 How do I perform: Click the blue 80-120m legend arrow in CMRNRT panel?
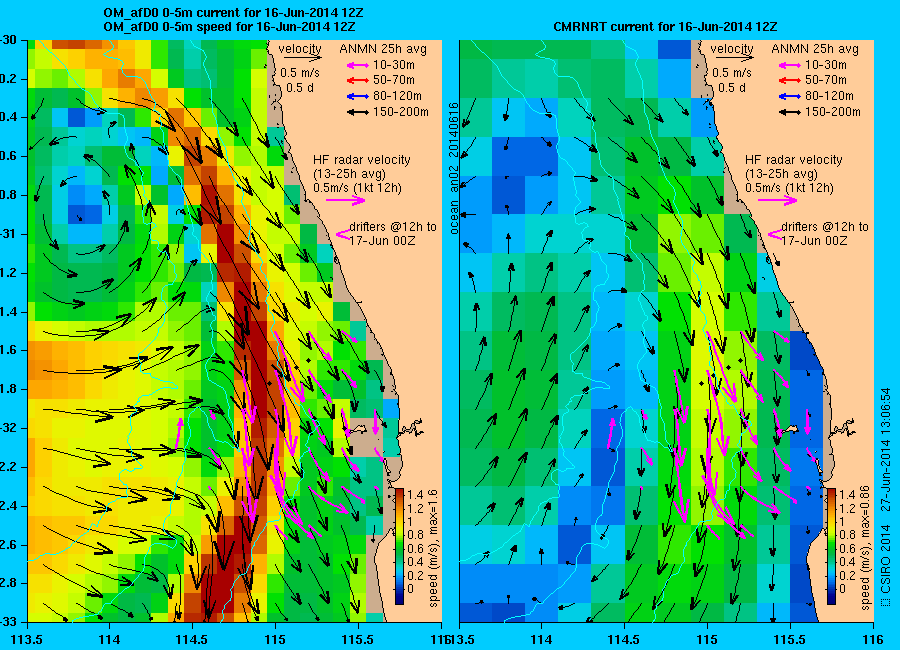[x=790, y=96]
